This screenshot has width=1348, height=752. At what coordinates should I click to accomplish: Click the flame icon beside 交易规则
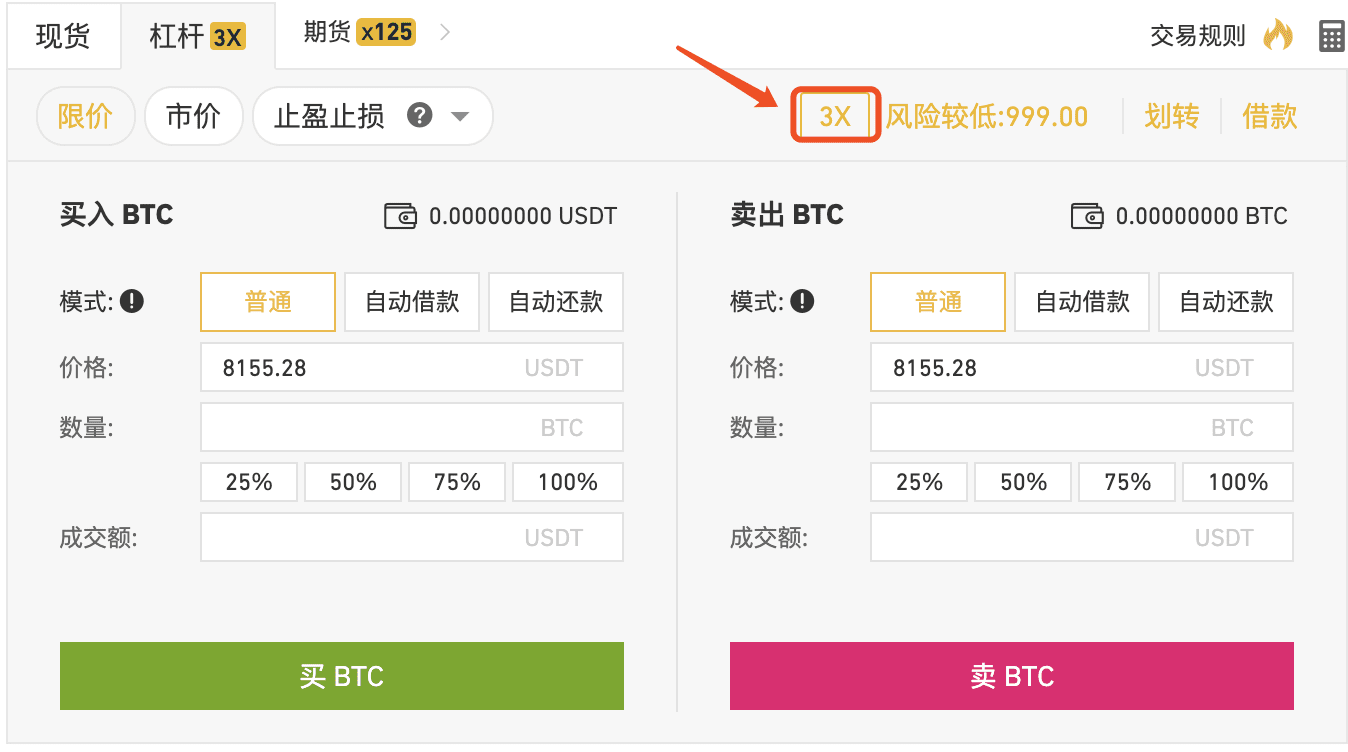pos(1277,36)
